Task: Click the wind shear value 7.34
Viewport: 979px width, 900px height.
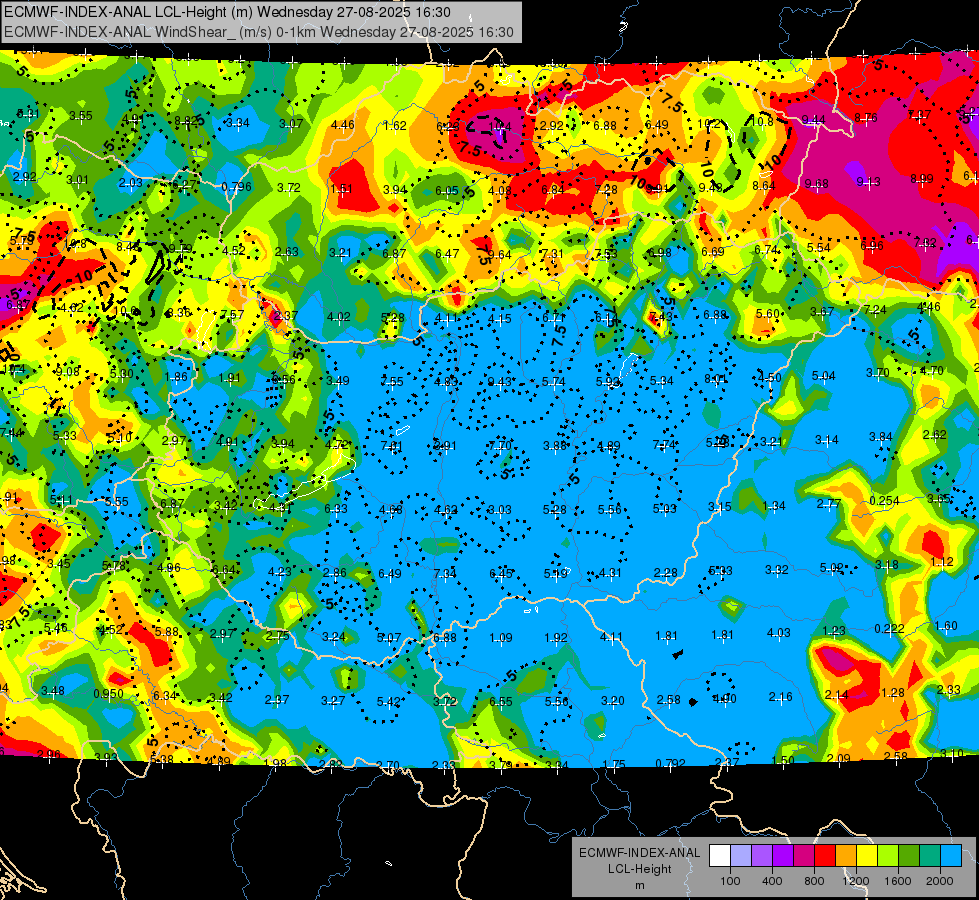Action: pyautogui.click(x=445, y=573)
